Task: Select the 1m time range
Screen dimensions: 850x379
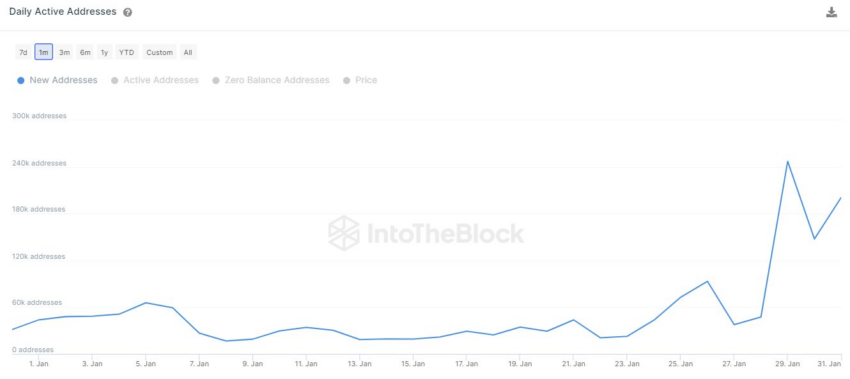Action: click(x=43, y=53)
